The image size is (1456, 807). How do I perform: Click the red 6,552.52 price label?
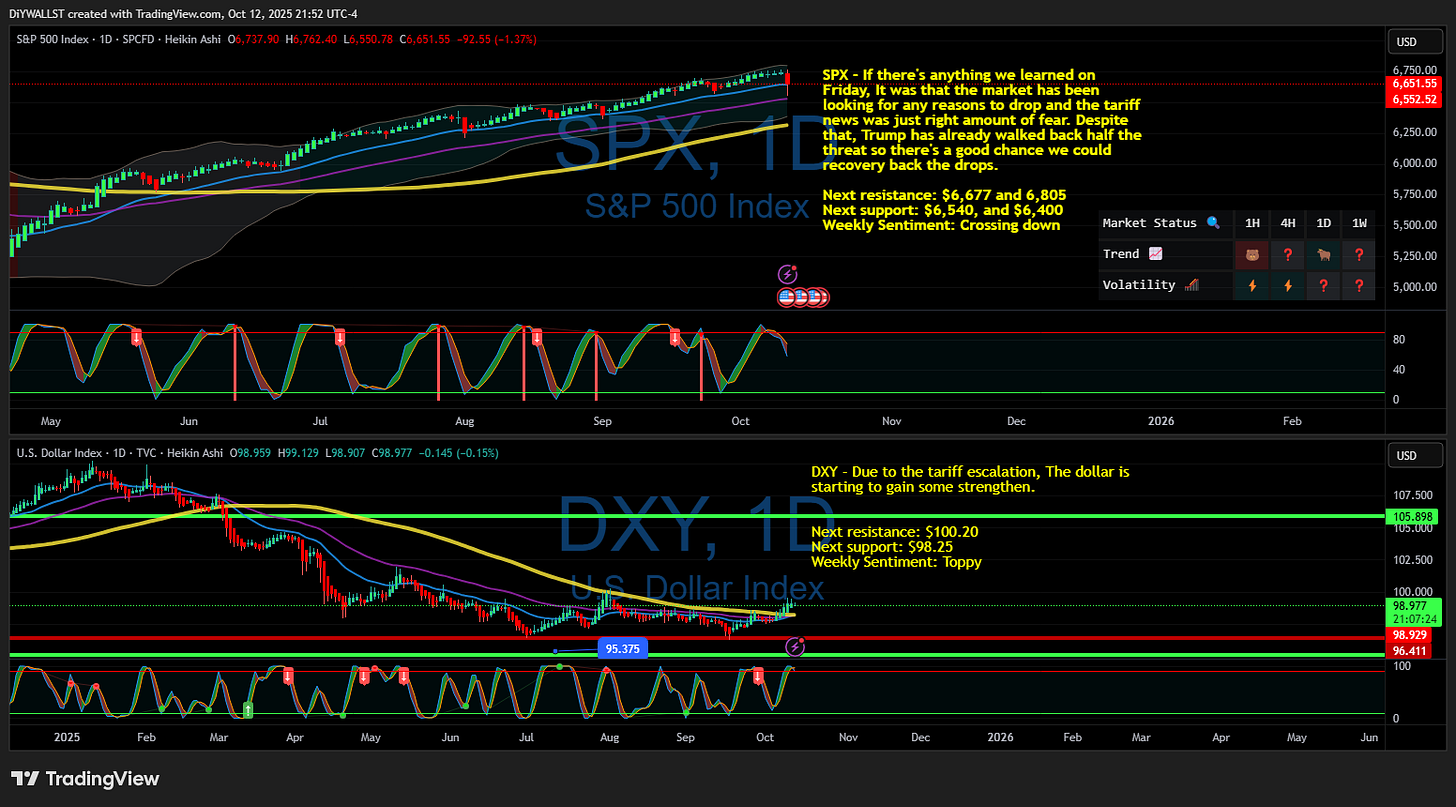coord(1414,99)
